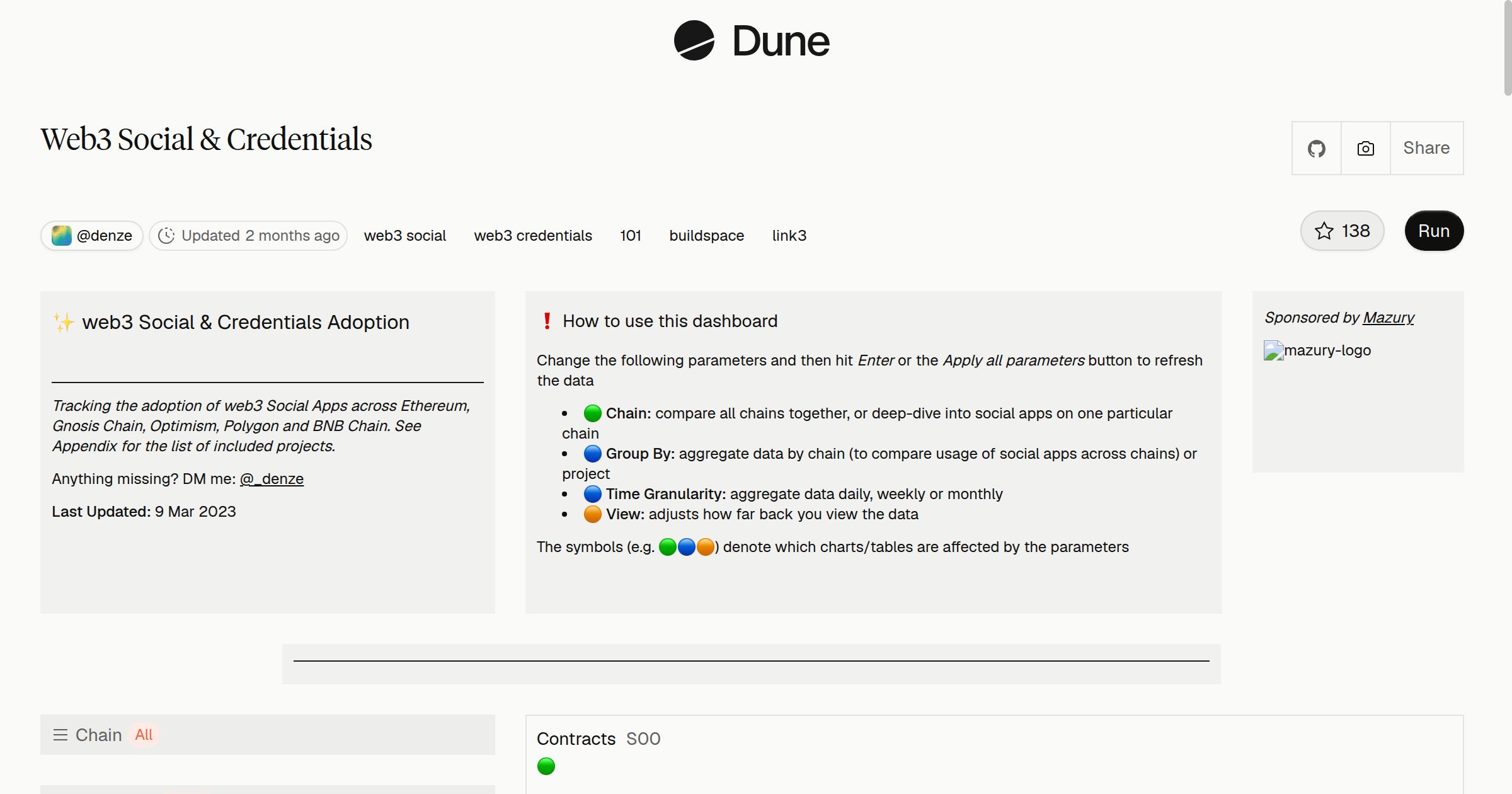
Task: Click the Run button
Action: [x=1434, y=231]
